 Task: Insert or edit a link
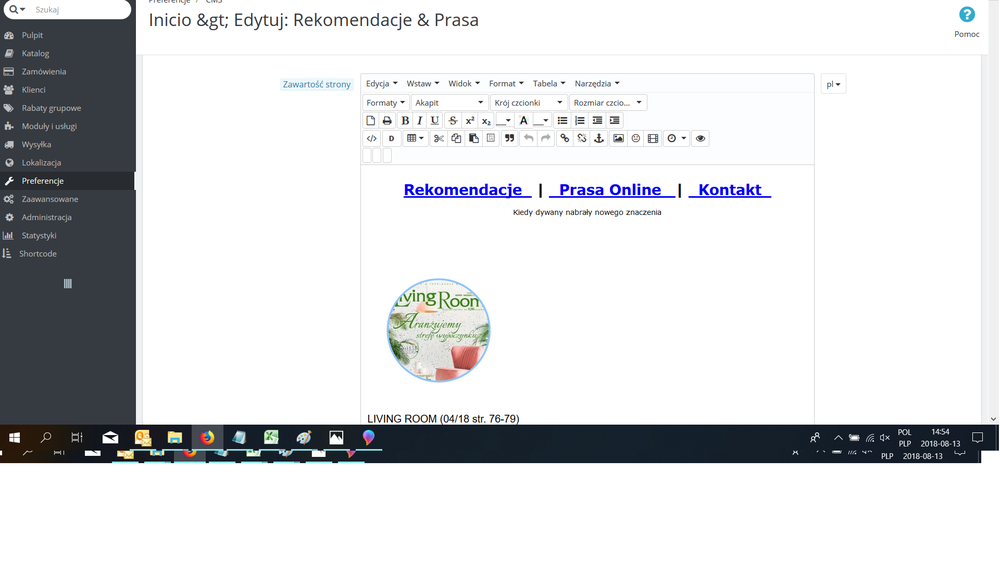[x=564, y=138]
